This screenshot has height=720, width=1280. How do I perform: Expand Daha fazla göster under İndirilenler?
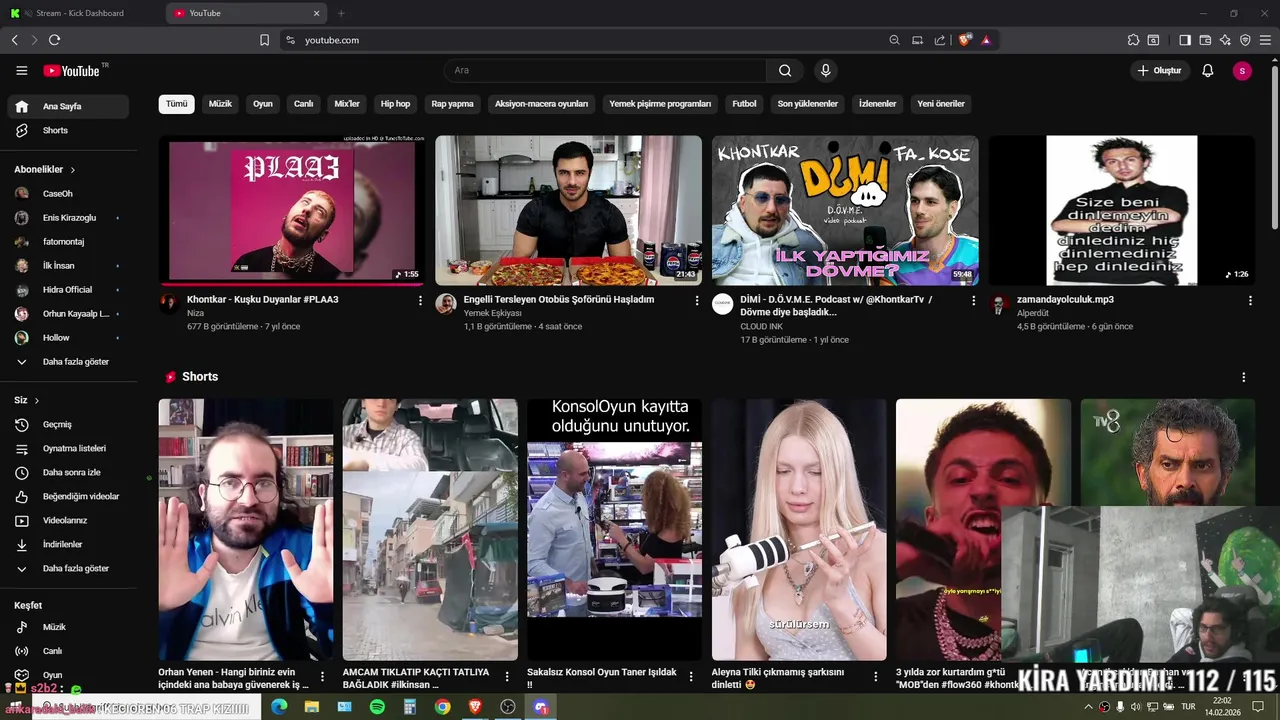[x=68, y=568]
